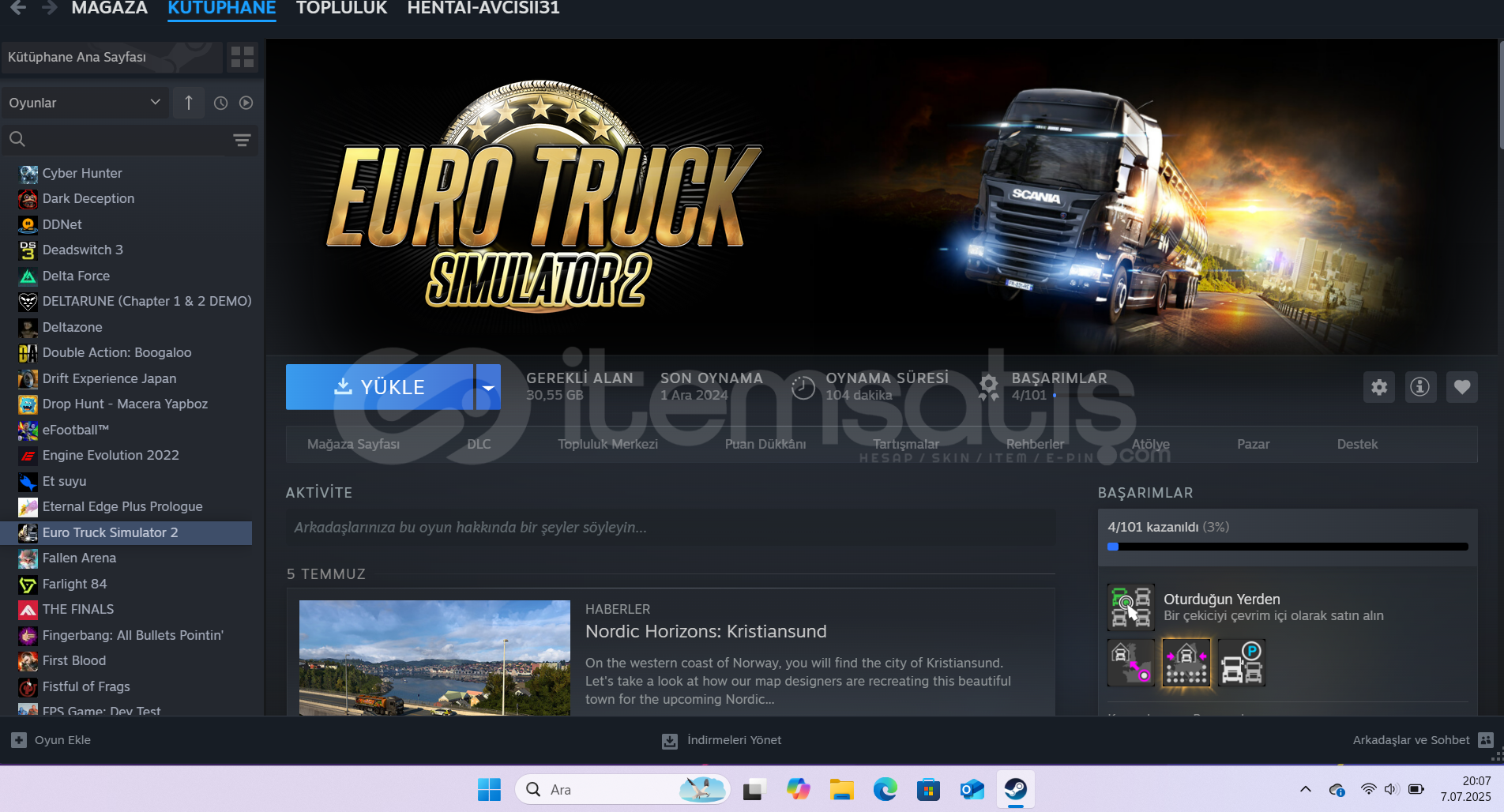Screen dimensions: 1504x812
Task: Open Task View on taskbar
Action: tap(755, 789)
